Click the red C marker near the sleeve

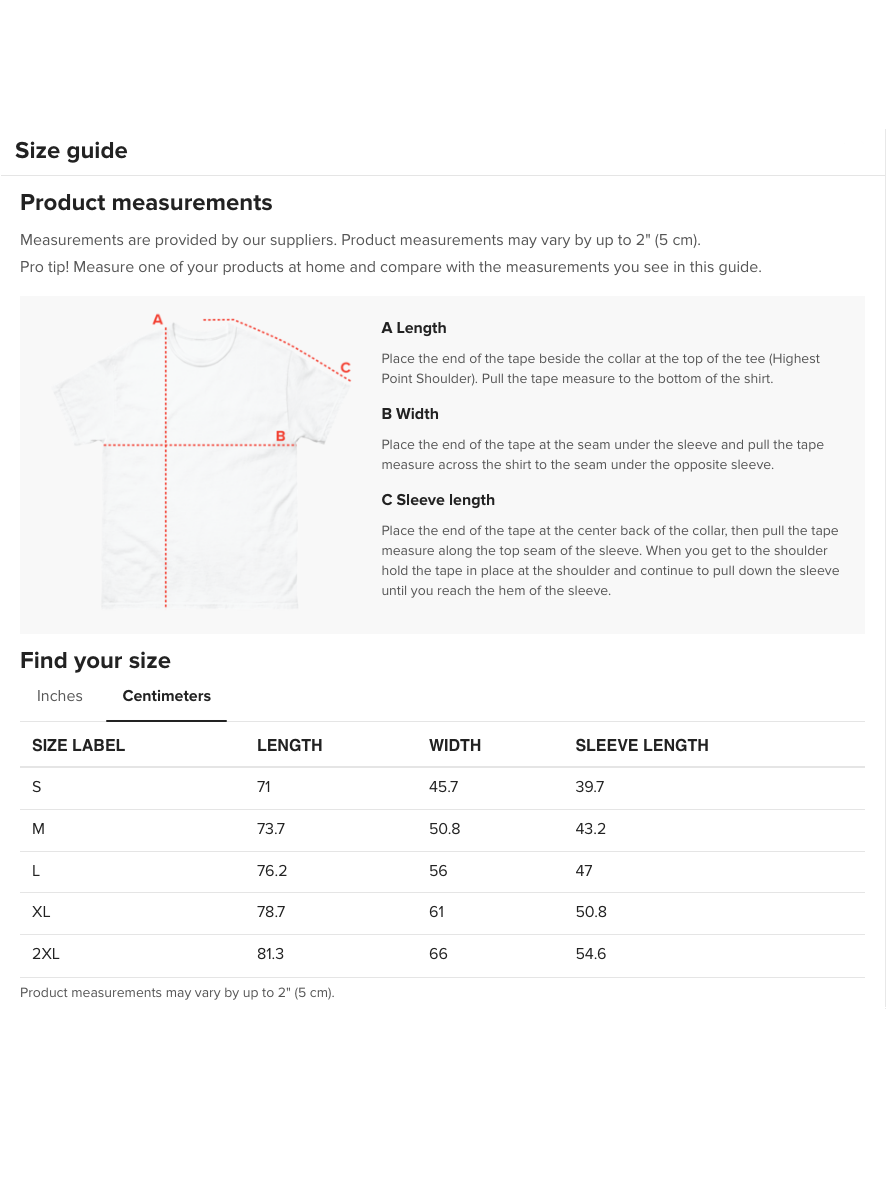coord(345,367)
